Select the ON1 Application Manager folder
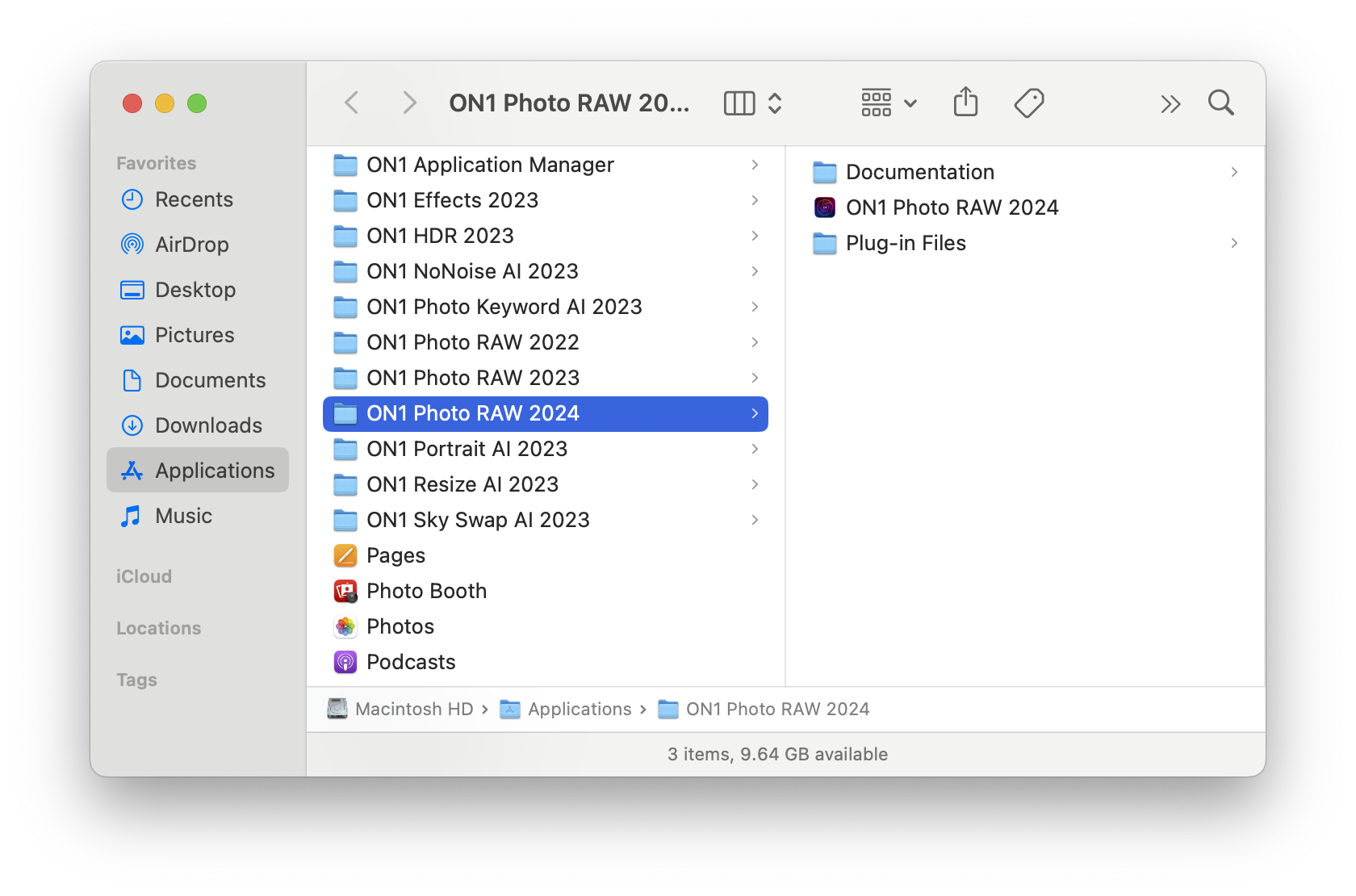The width and height of the screenshot is (1356, 896). point(546,165)
